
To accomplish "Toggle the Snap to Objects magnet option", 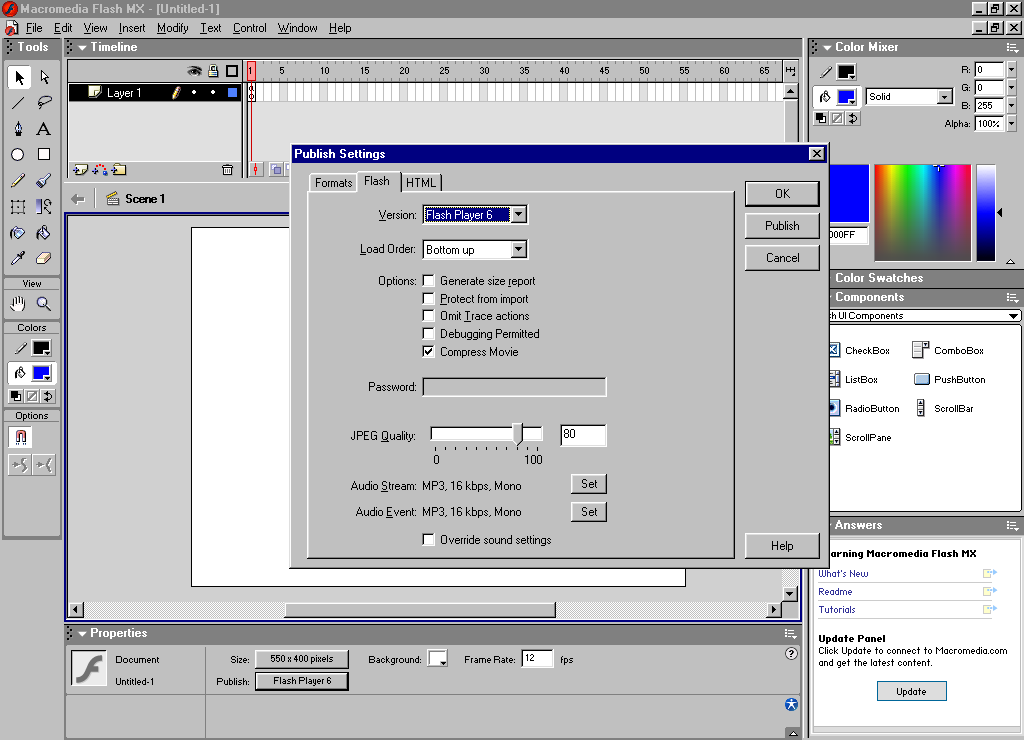I will point(20,438).
